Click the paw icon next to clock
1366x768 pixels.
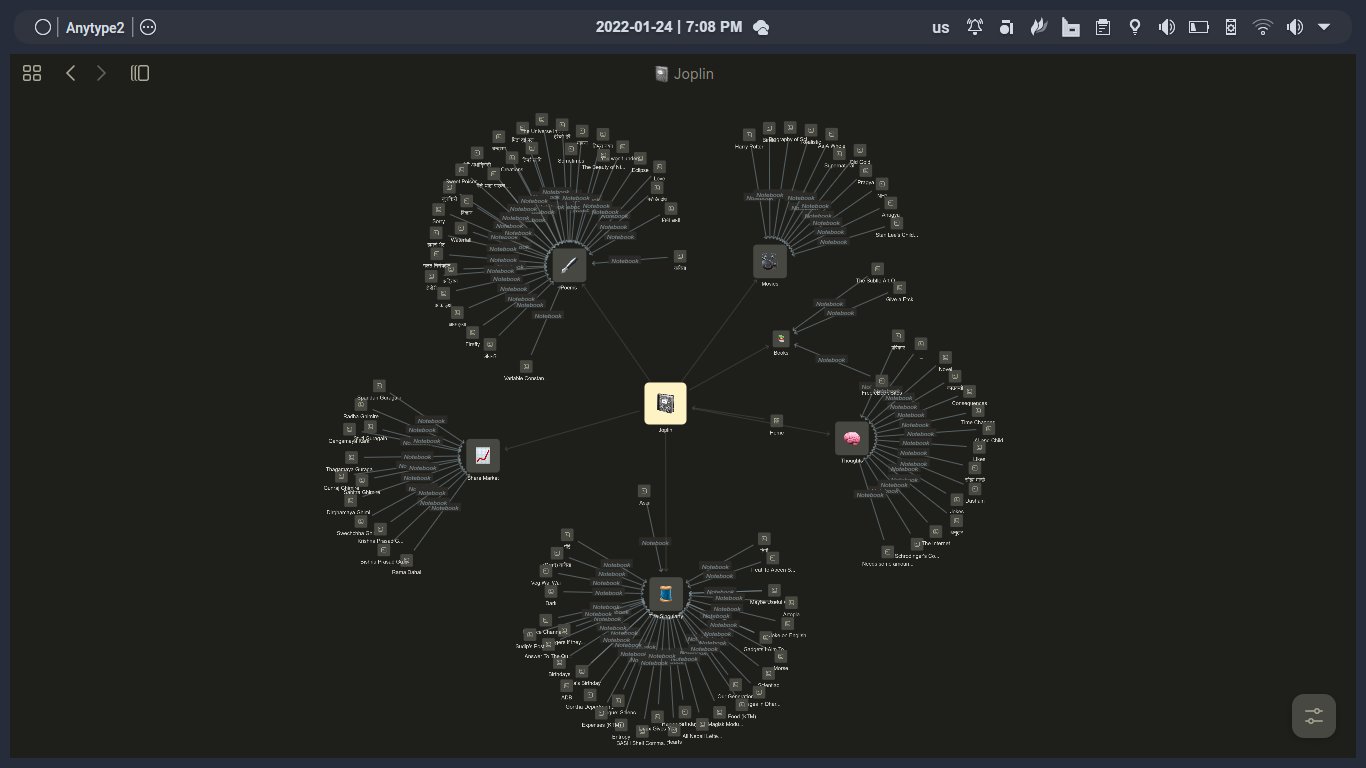[761, 27]
